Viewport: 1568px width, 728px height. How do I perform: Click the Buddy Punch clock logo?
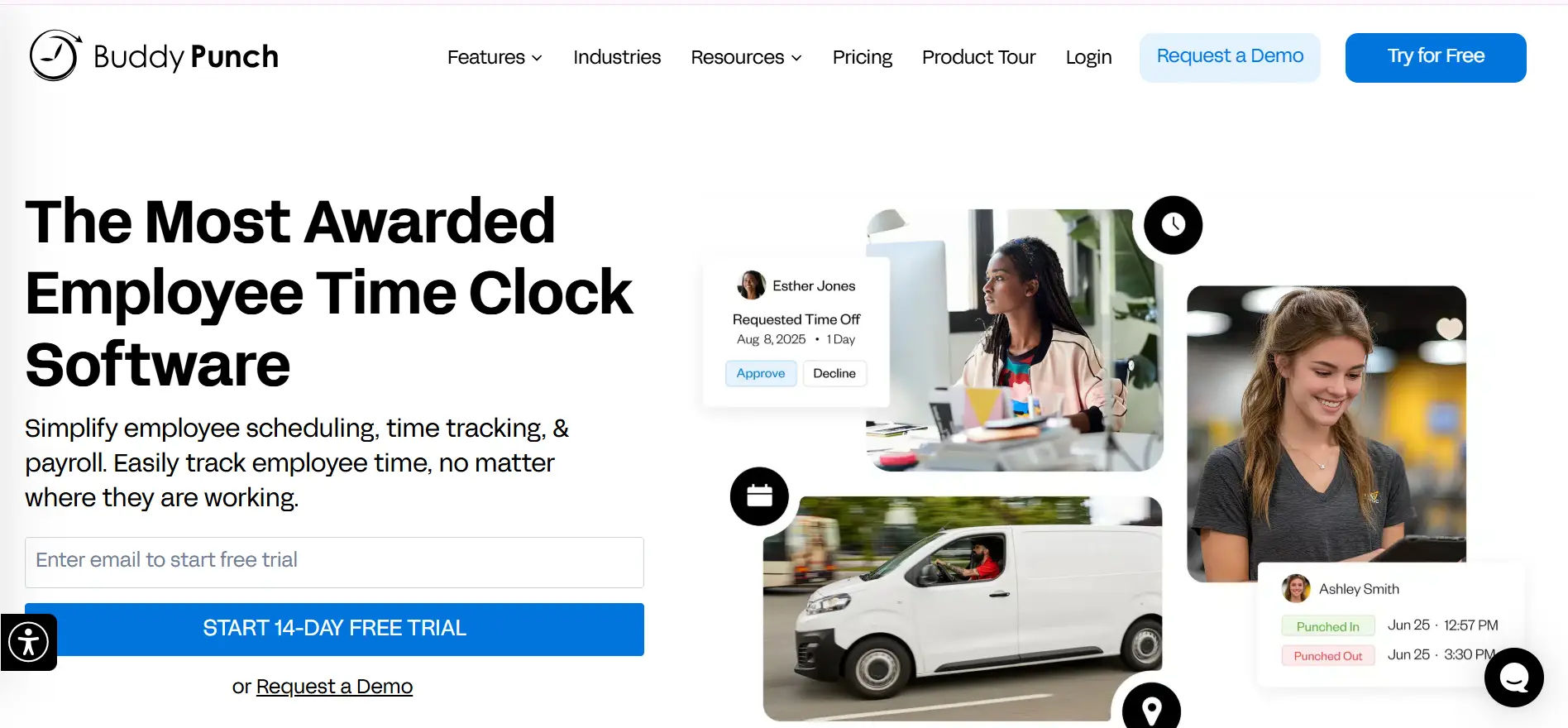(55, 55)
